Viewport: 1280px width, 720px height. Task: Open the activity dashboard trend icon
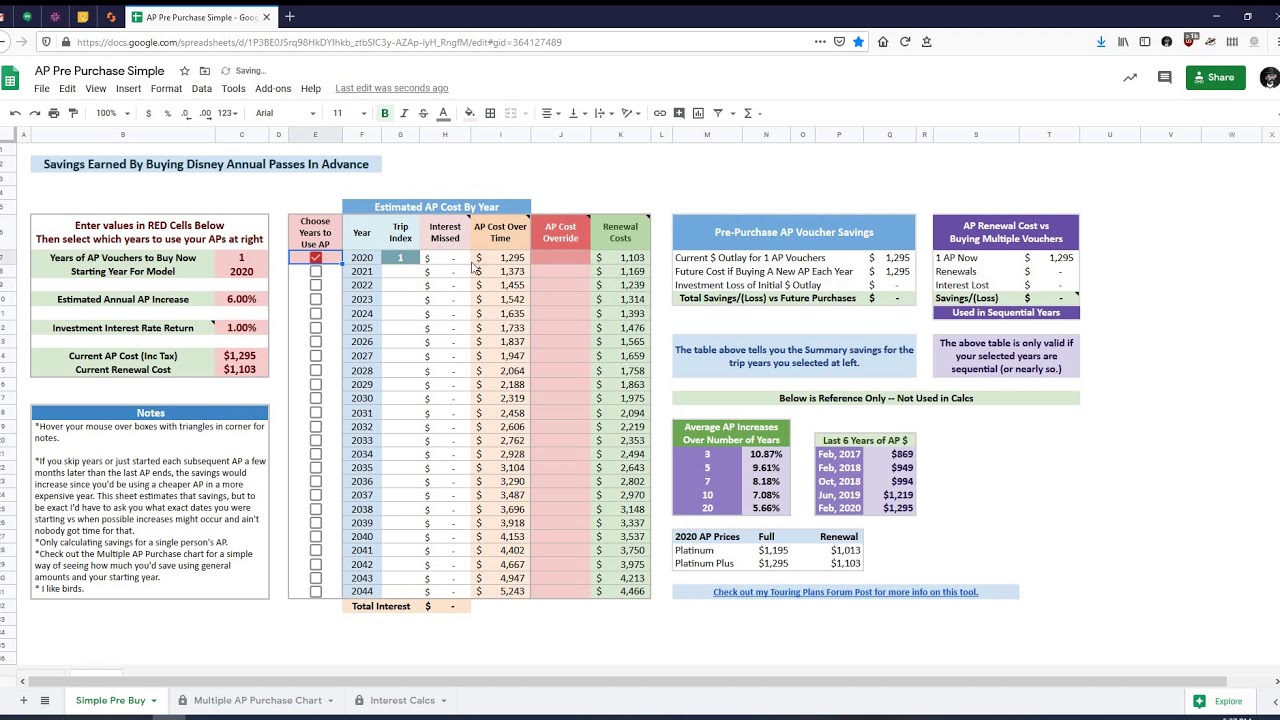pos(1130,77)
